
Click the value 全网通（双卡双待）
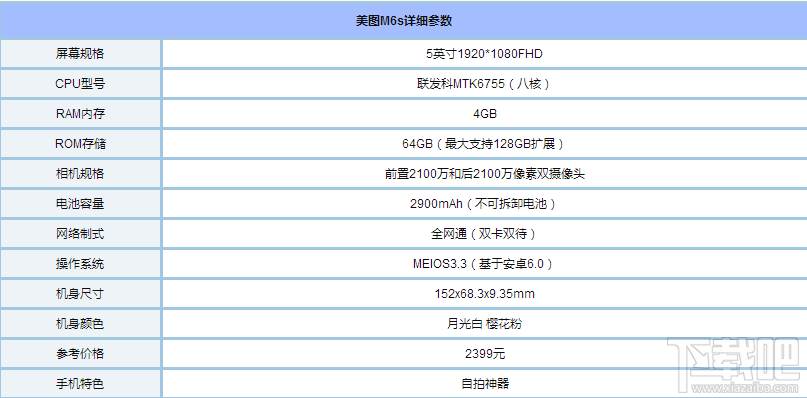[485, 234]
